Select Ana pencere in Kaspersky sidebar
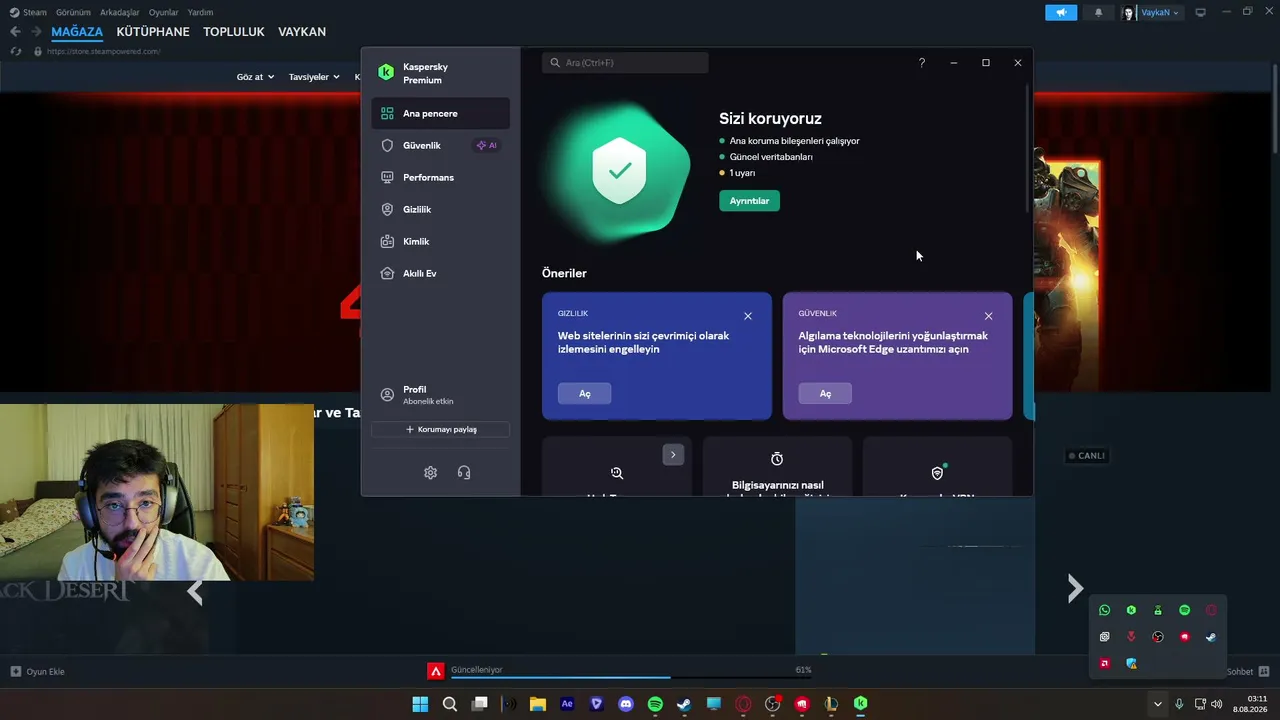Image resolution: width=1280 pixels, height=720 pixels. tap(440, 114)
